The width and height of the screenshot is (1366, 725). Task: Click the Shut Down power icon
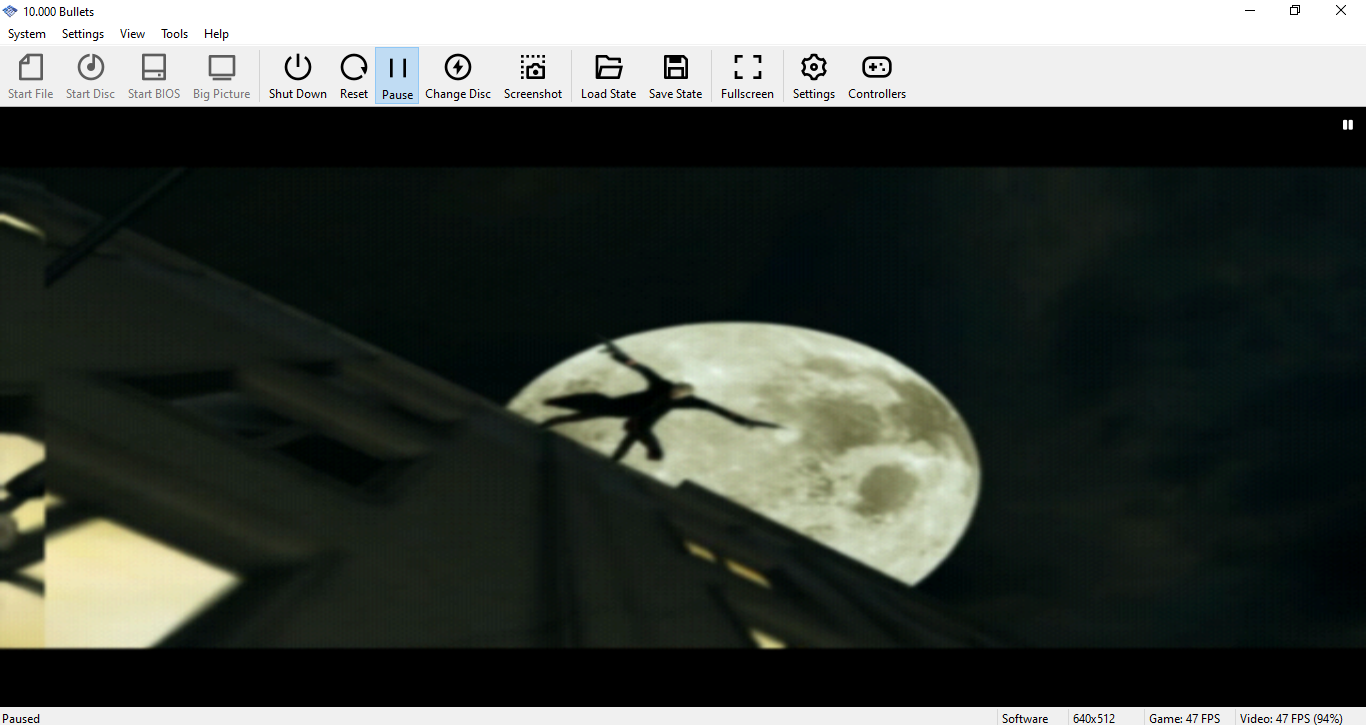pyautogui.click(x=297, y=76)
